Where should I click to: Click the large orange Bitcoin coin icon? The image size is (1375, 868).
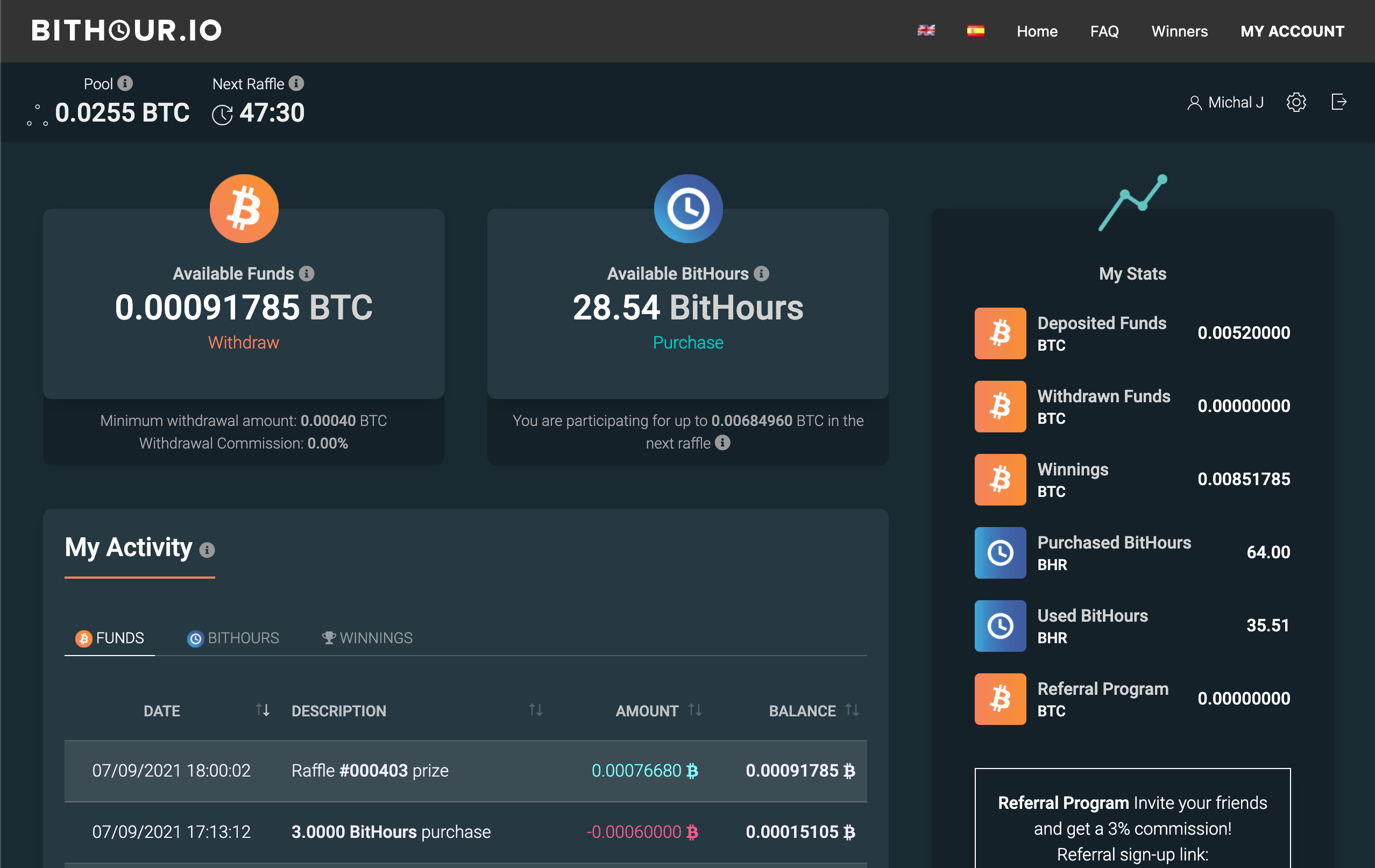(x=244, y=208)
